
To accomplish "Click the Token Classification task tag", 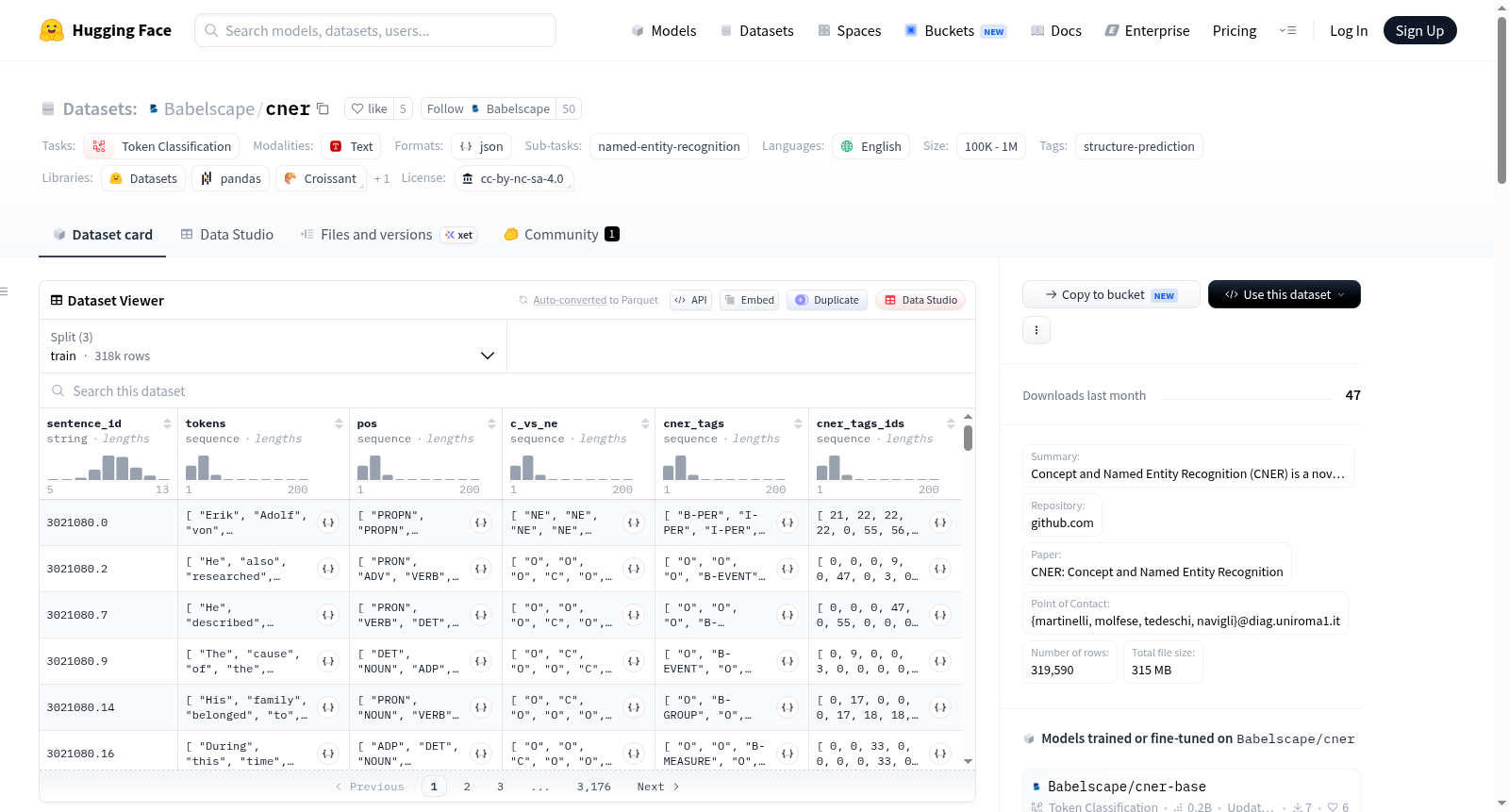I will [x=161, y=146].
